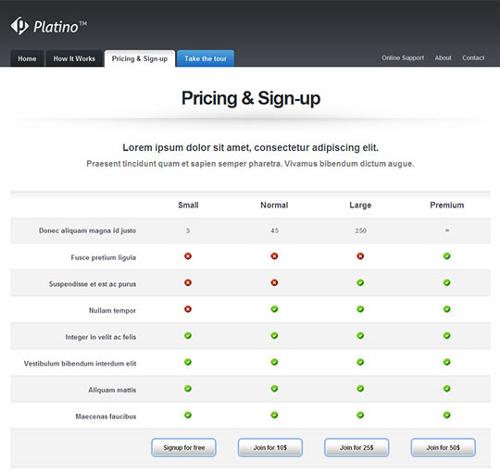The height and width of the screenshot is (472, 500).
Task: Click the value 45 under Normal
Action: pos(274,231)
